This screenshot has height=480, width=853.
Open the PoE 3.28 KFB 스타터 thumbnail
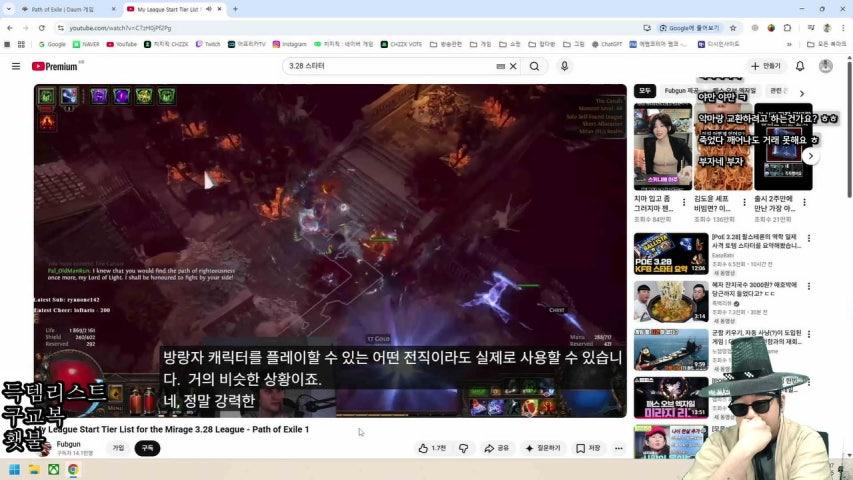(671, 254)
